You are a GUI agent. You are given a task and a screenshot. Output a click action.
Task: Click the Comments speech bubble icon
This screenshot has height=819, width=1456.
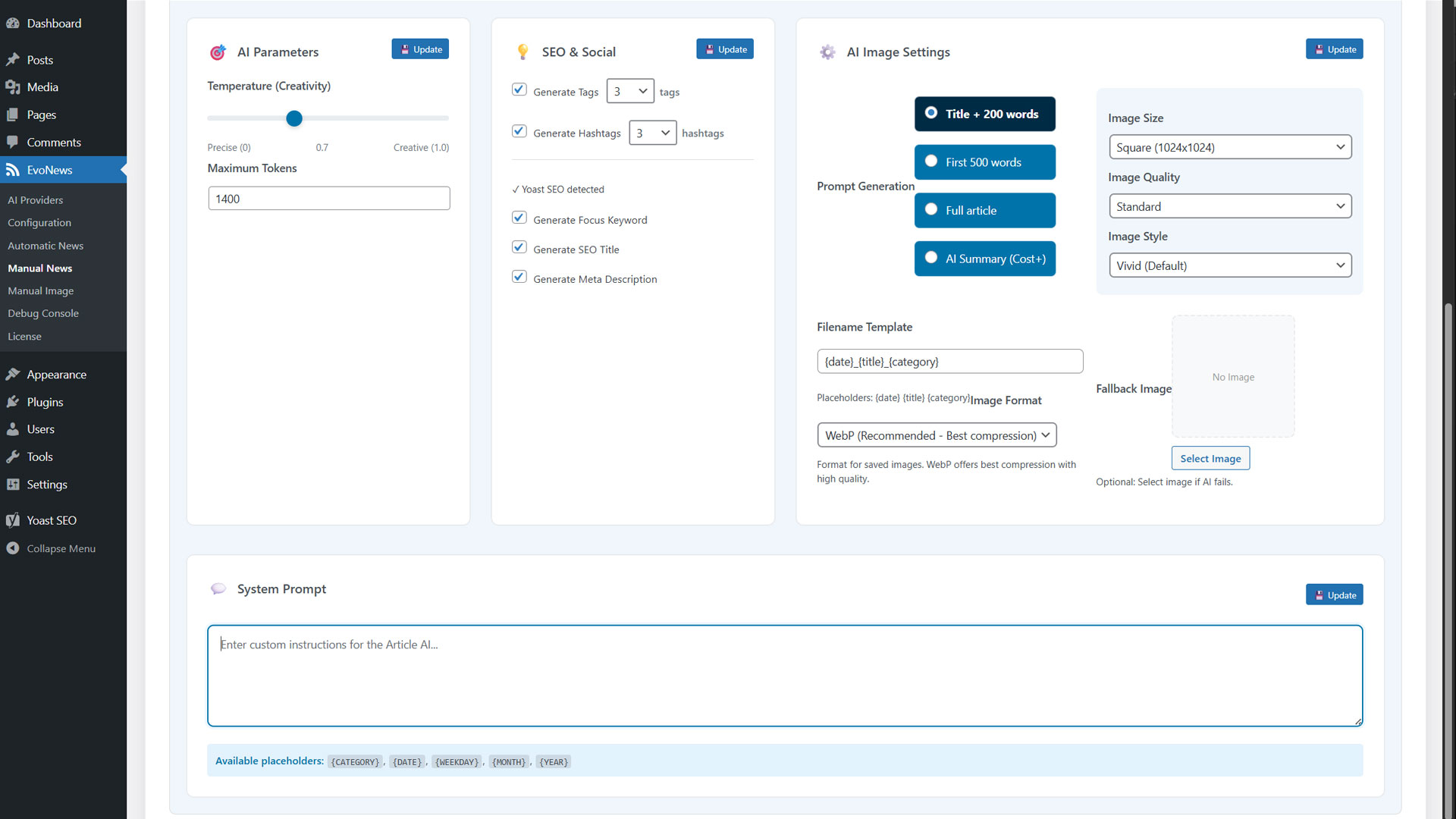(13, 143)
